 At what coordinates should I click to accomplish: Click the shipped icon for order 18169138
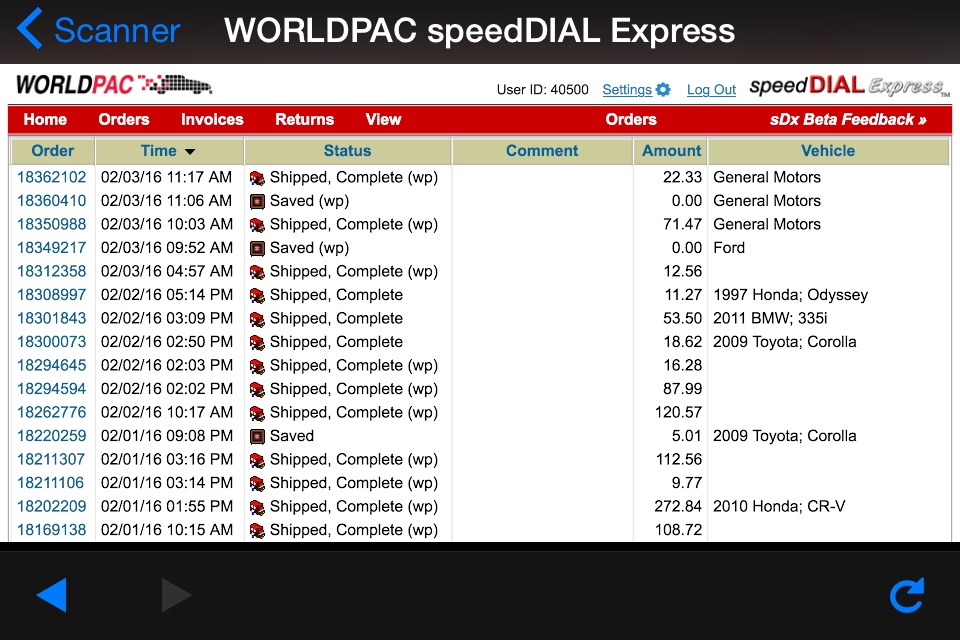click(x=258, y=530)
